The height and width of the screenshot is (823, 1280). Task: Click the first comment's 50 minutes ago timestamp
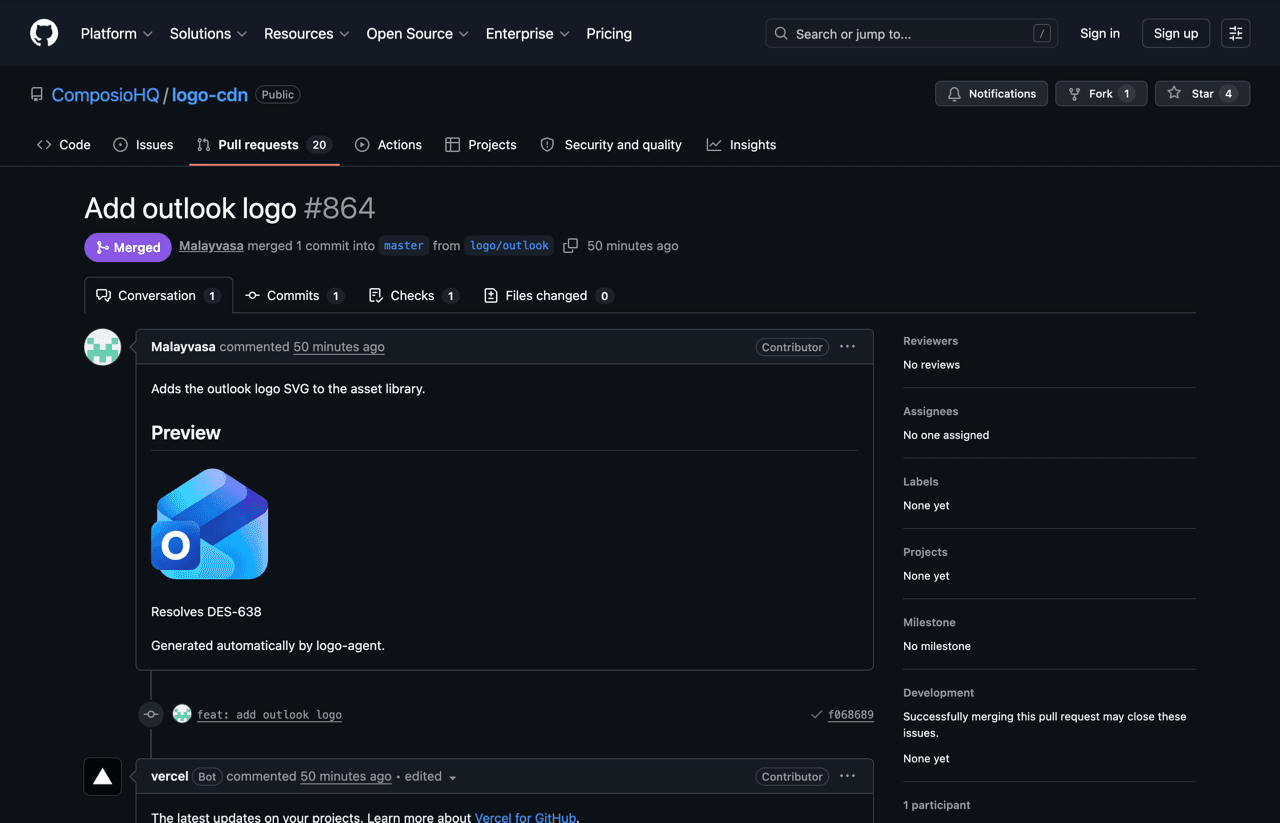point(339,346)
